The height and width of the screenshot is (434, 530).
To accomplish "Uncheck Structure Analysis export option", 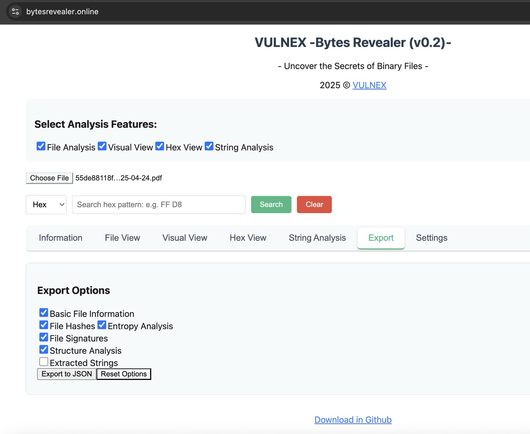I will pyautogui.click(x=44, y=349).
